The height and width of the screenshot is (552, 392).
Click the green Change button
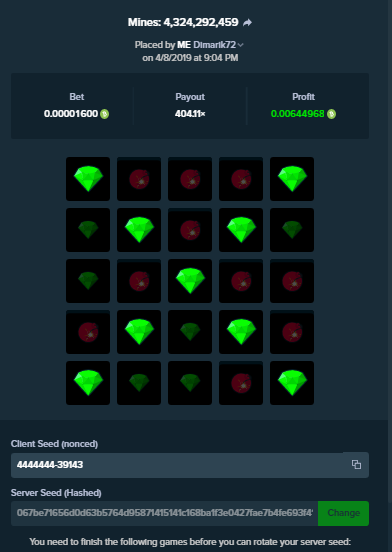(x=343, y=513)
